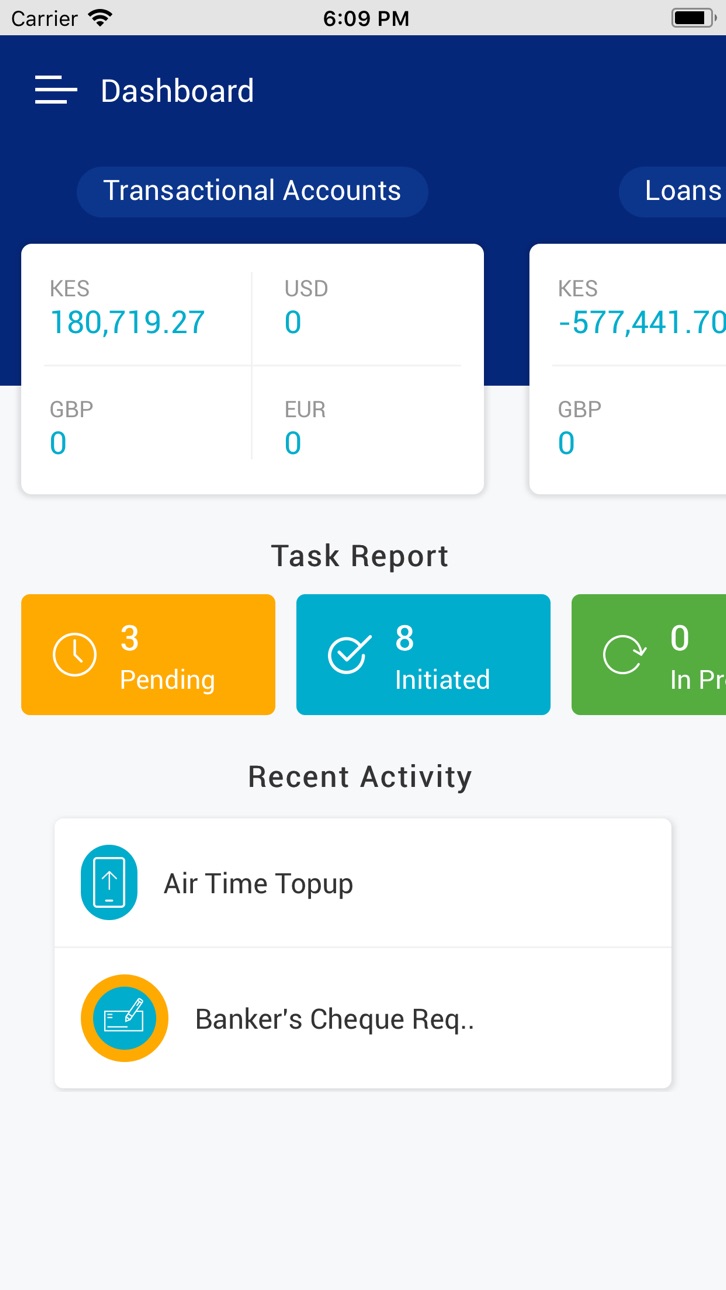Viewport: 726px width, 1290px height.
Task: Tap the battery indicator in status bar
Action: click(x=692, y=18)
